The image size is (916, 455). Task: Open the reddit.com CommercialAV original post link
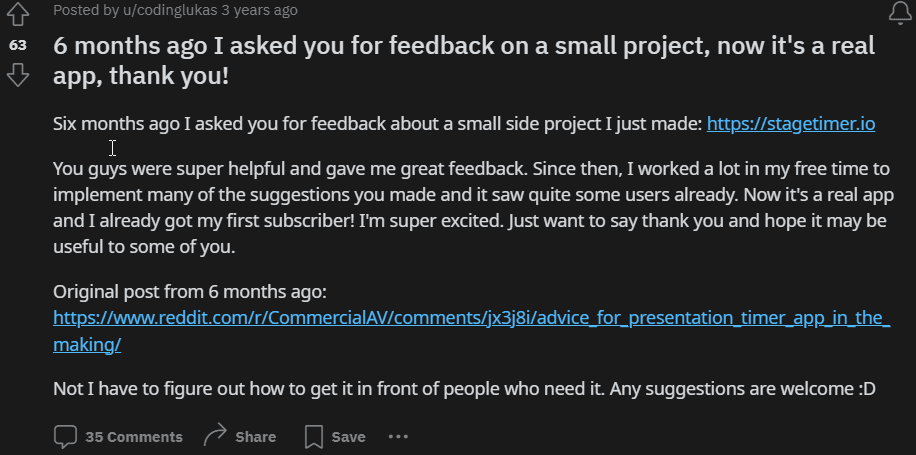[x=471, y=331]
